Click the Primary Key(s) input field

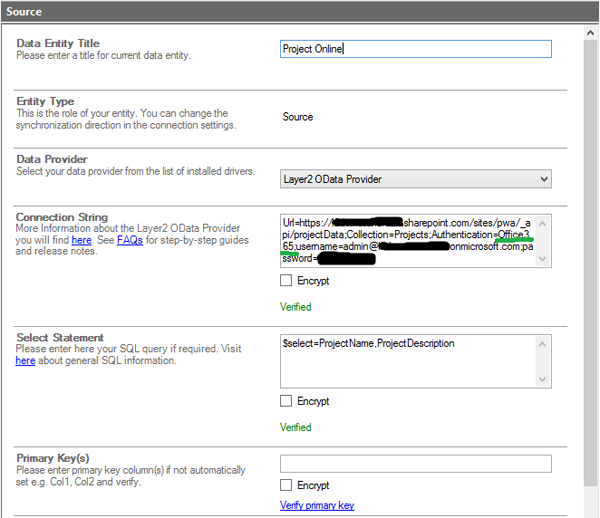click(415, 464)
